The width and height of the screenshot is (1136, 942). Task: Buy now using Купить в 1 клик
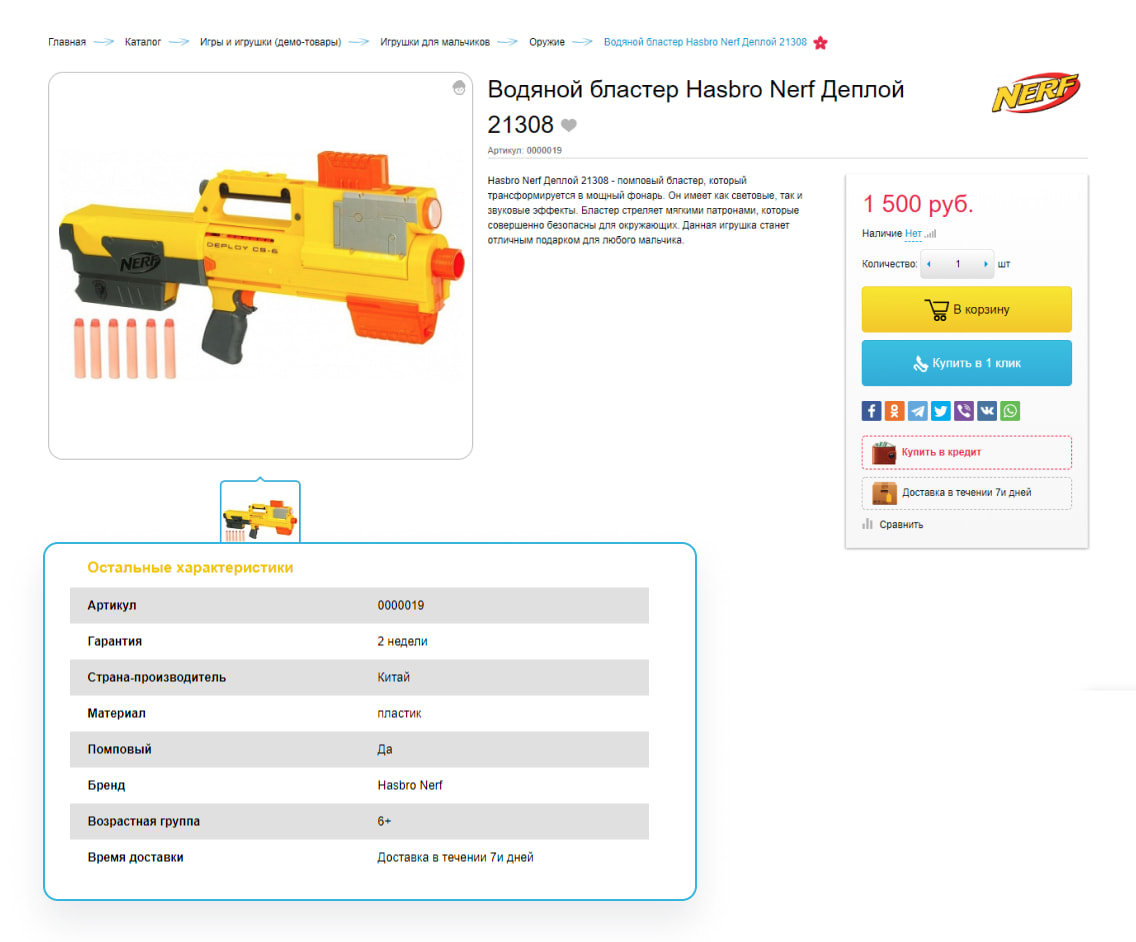(966, 363)
